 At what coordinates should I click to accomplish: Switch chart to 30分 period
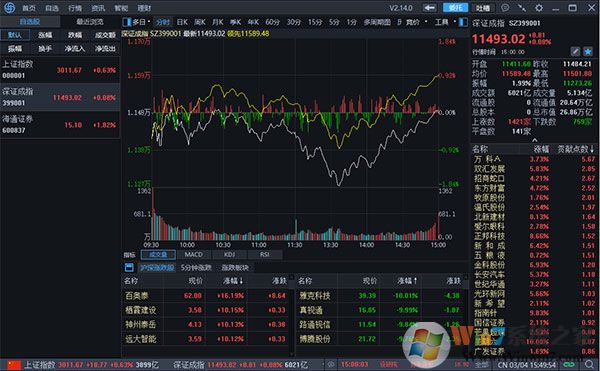tap(294, 22)
